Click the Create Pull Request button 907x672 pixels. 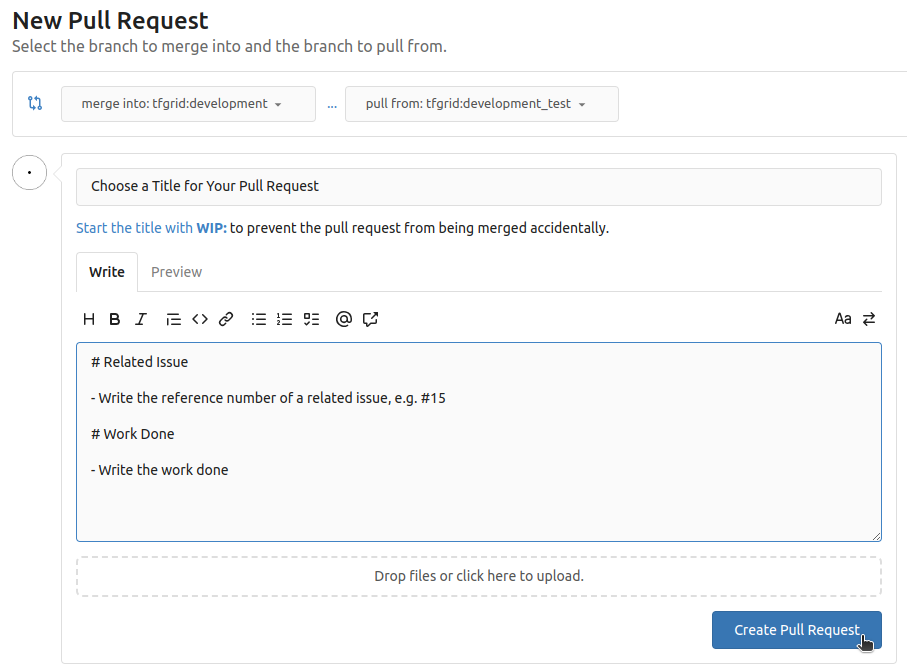(796, 630)
